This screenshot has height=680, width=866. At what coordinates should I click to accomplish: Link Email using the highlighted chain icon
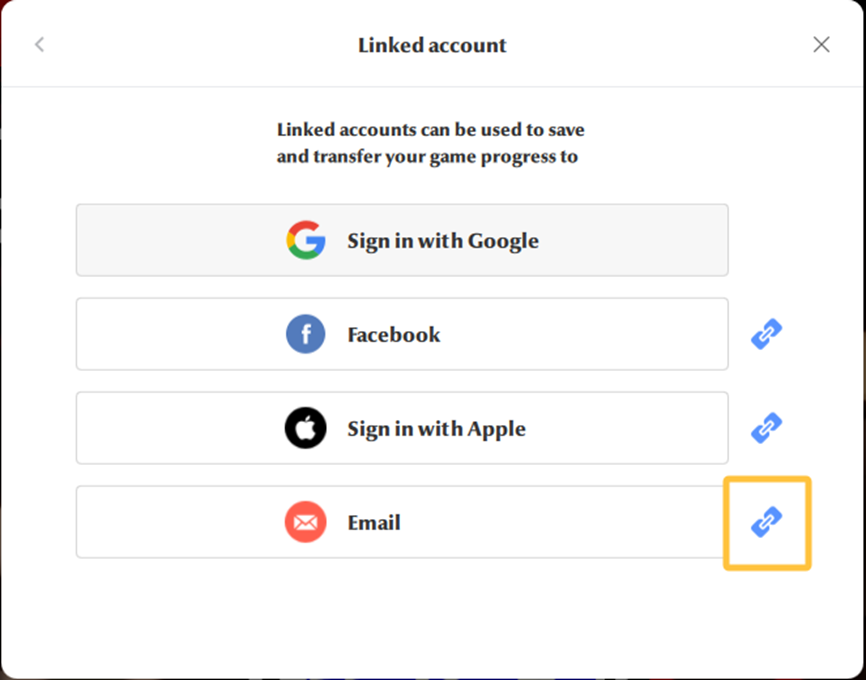(767, 523)
